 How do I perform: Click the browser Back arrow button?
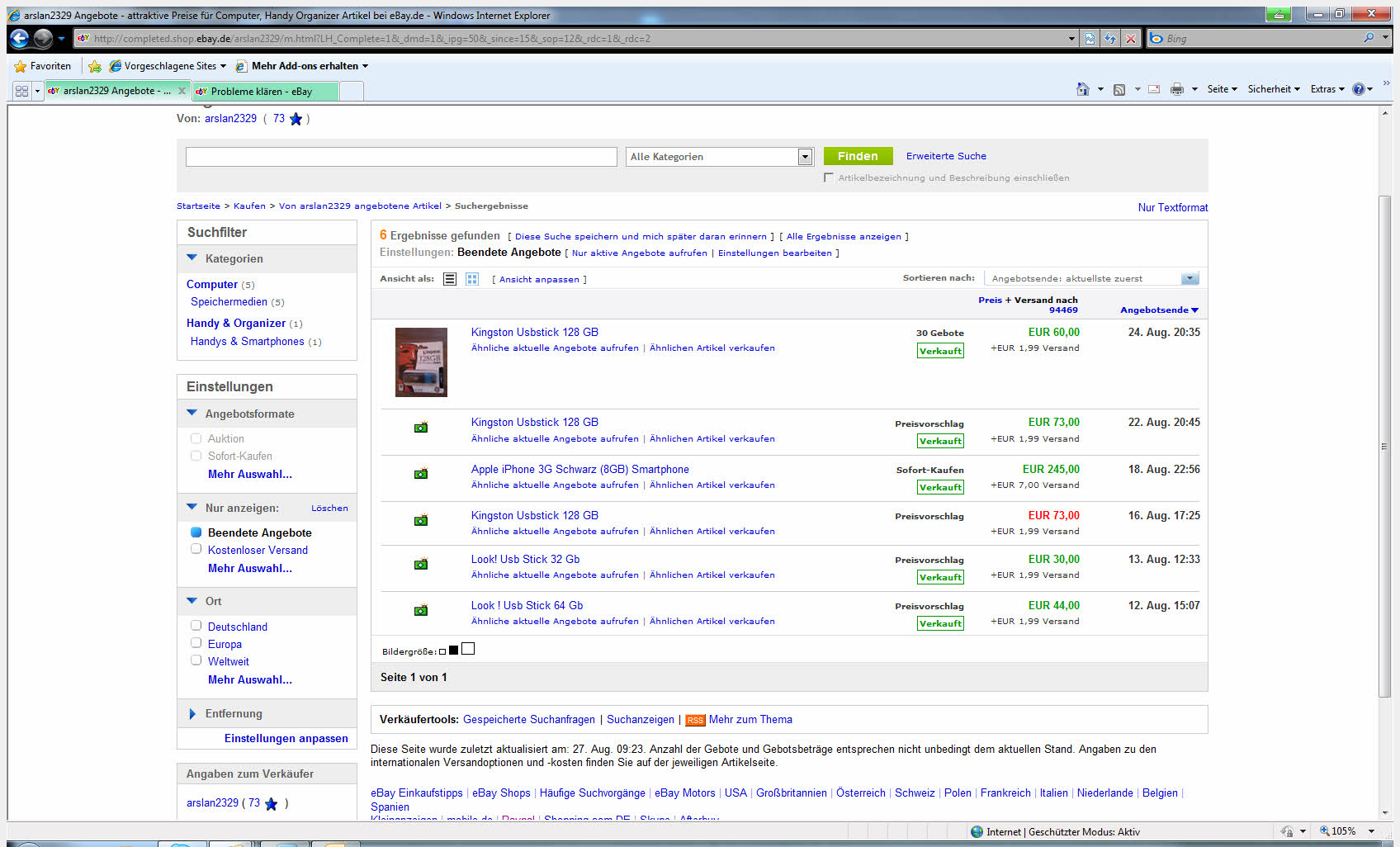click(20, 38)
